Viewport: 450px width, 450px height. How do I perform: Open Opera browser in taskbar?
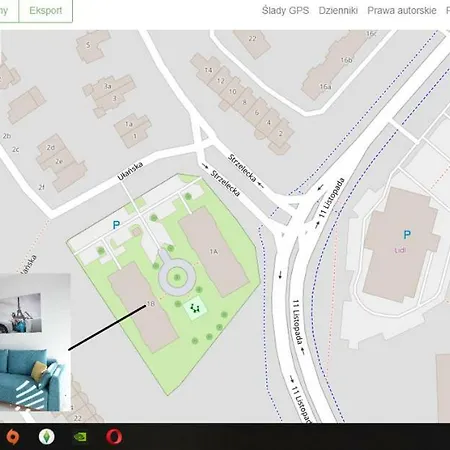114,436
